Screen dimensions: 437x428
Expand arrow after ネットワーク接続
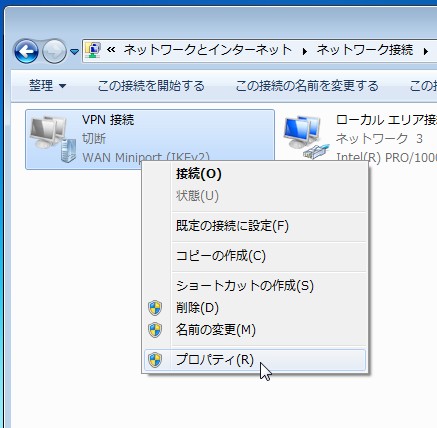426,51
